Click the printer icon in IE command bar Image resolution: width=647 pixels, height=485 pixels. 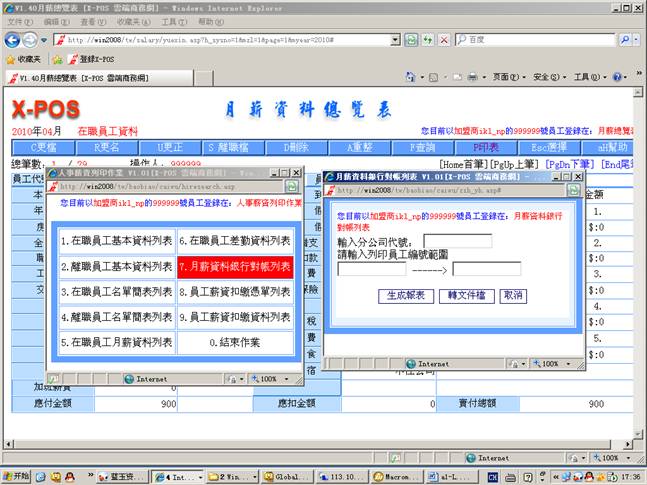[473, 77]
